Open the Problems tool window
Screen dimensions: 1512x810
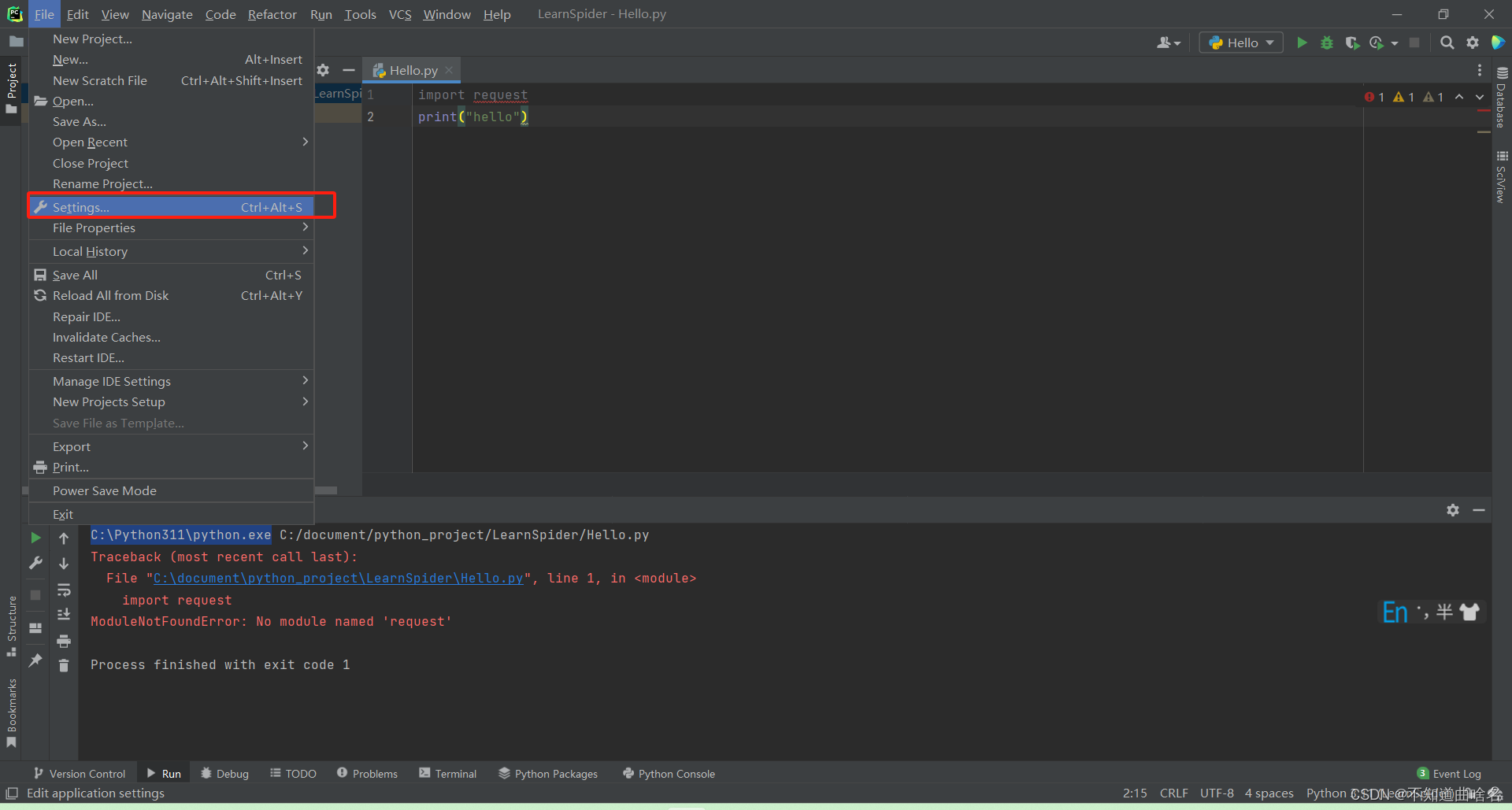click(367, 774)
